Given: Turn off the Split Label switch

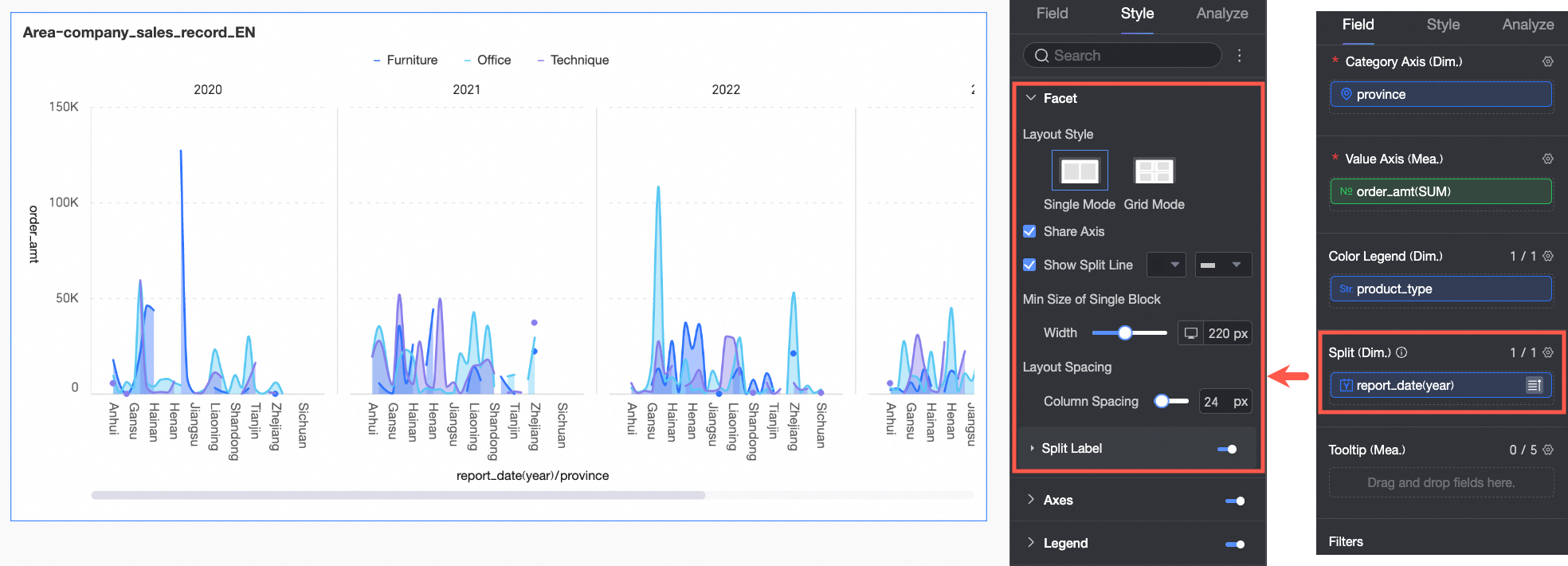Looking at the screenshot, I should pyautogui.click(x=1227, y=449).
